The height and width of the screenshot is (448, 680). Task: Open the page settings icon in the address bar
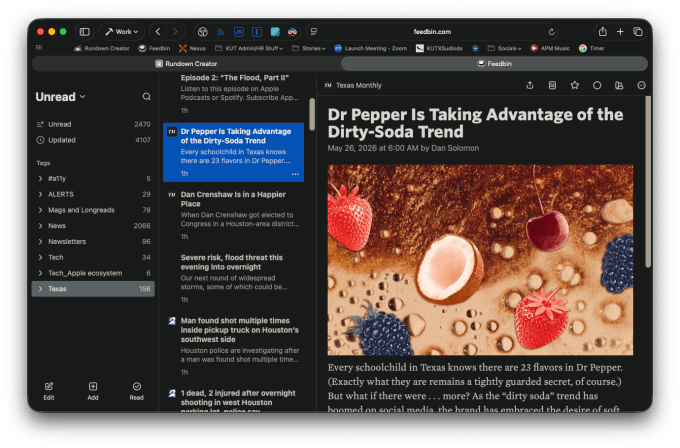(314, 32)
